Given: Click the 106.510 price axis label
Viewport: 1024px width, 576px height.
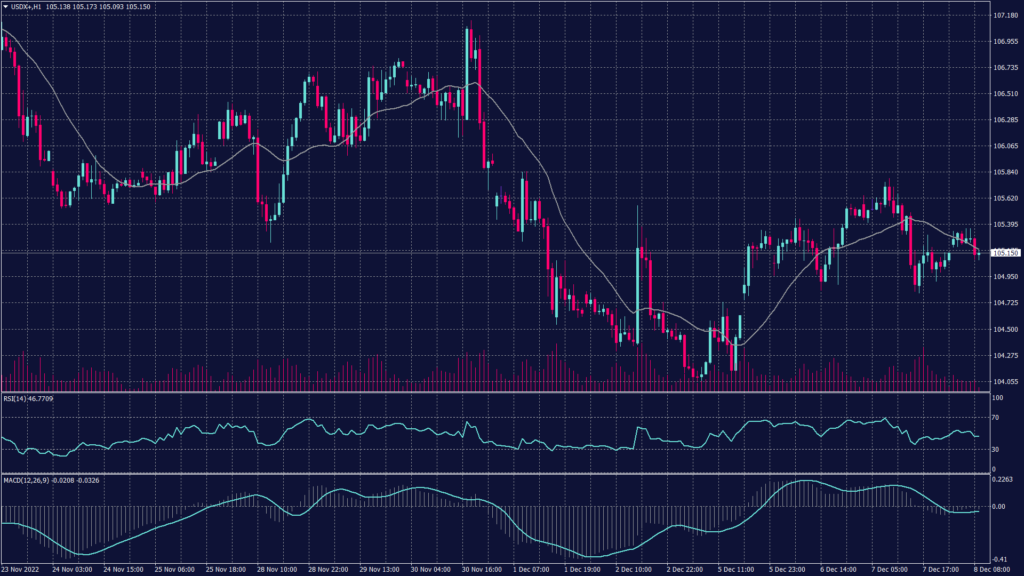Looking at the screenshot, I should (1005, 94).
